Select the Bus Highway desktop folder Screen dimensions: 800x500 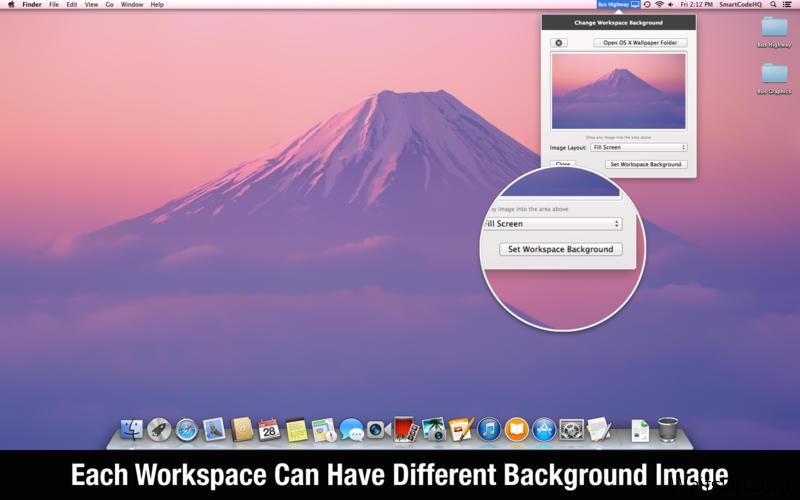[774, 32]
